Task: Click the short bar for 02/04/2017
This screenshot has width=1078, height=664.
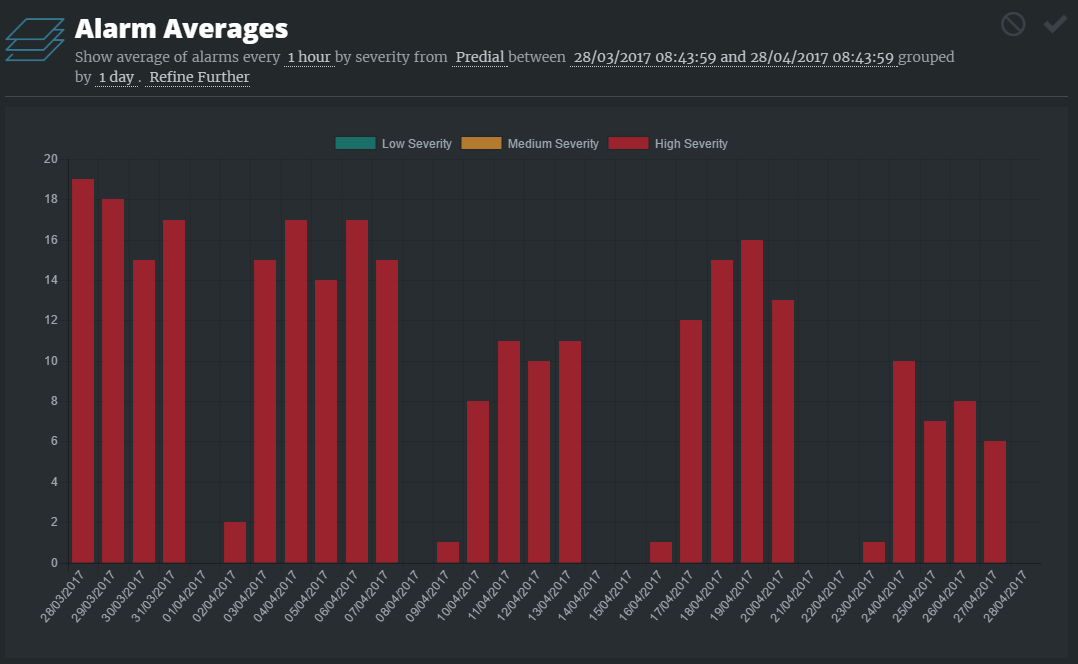Action: (235, 542)
